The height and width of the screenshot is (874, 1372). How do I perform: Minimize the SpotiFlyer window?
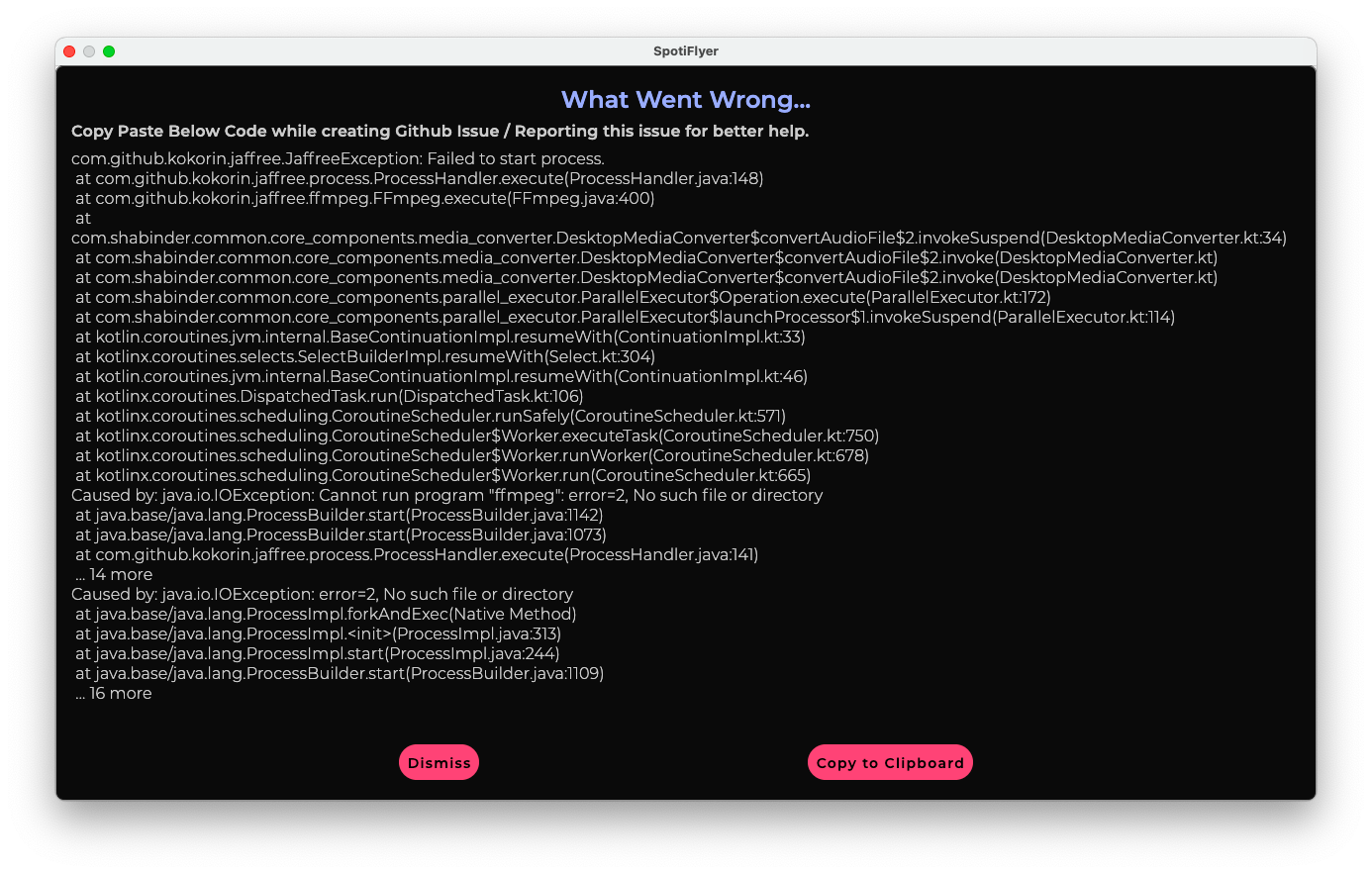coord(89,51)
